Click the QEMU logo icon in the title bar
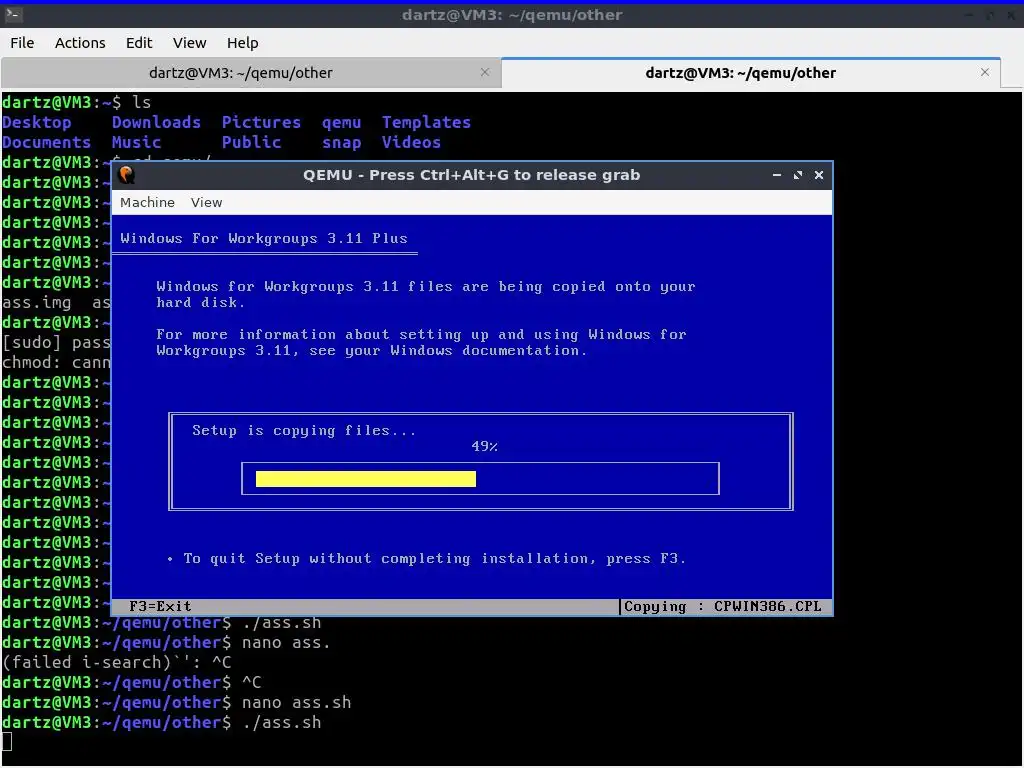 coord(127,175)
